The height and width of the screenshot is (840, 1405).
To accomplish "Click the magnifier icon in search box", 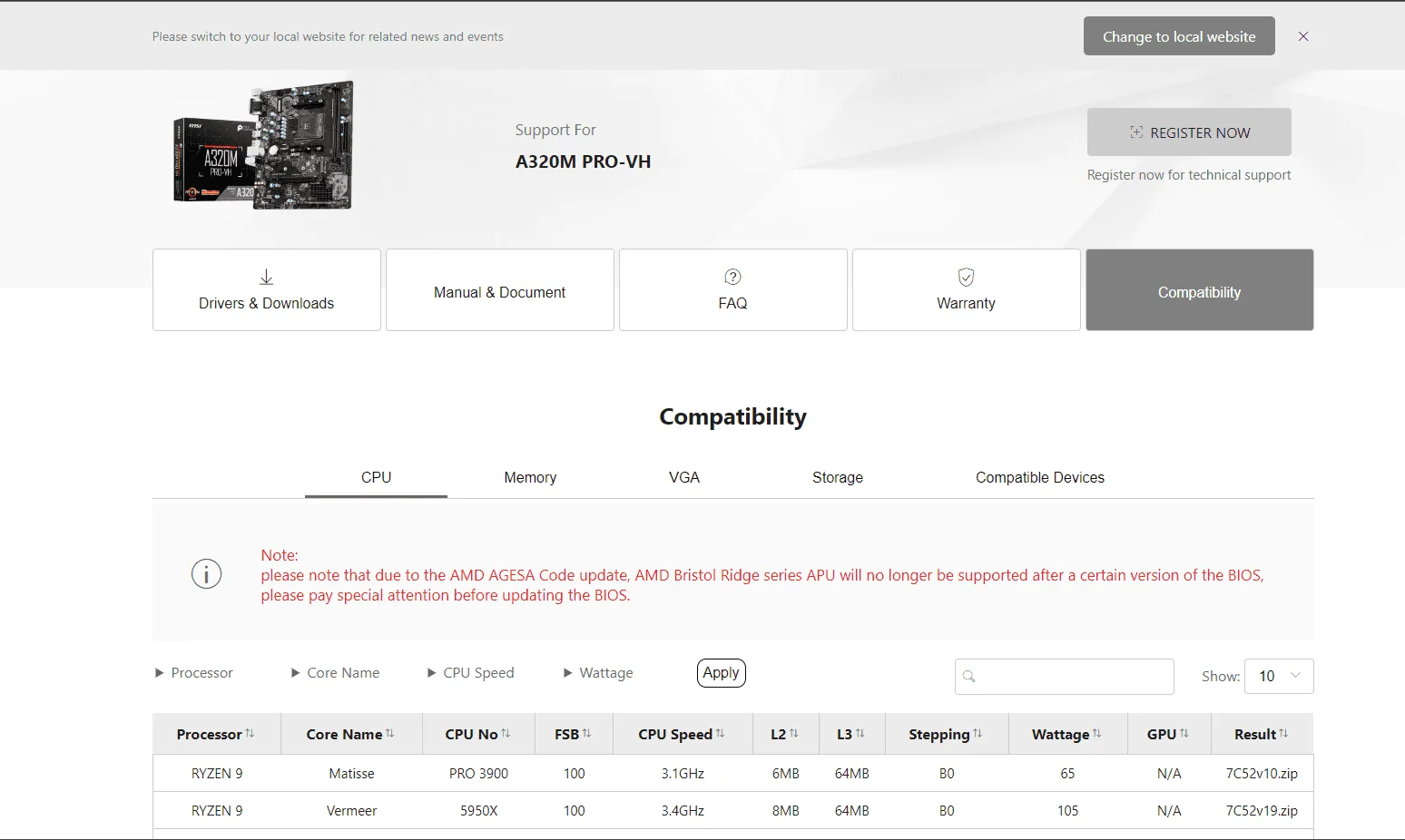I will pyautogui.click(x=969, y=677).
